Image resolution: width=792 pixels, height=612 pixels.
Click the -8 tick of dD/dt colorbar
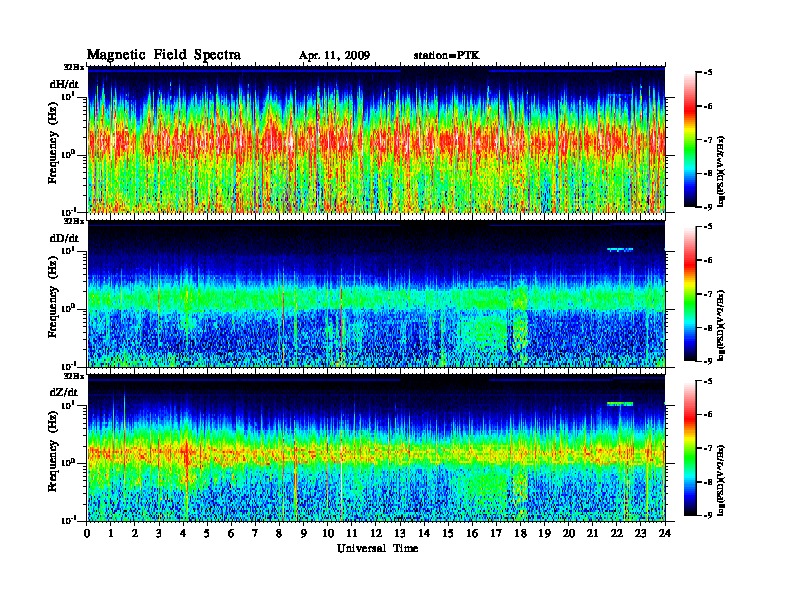click(x=708, y=327)
